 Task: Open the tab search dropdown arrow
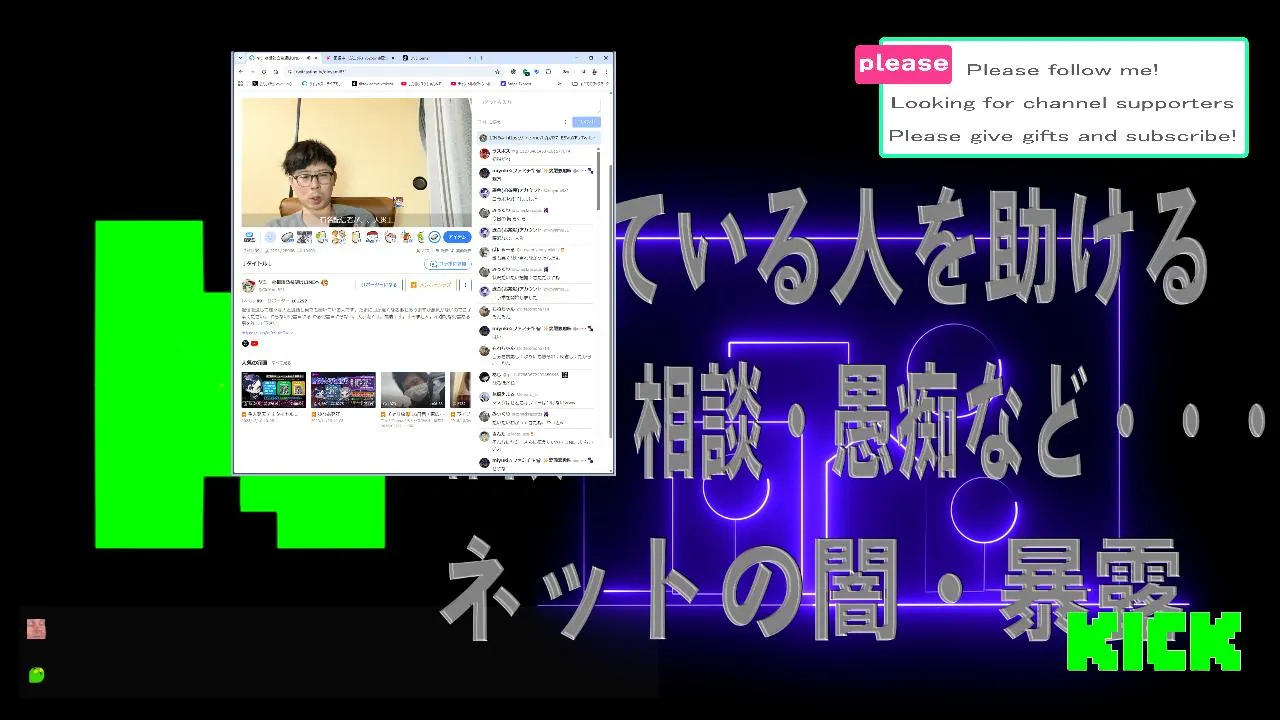[240, 58]
